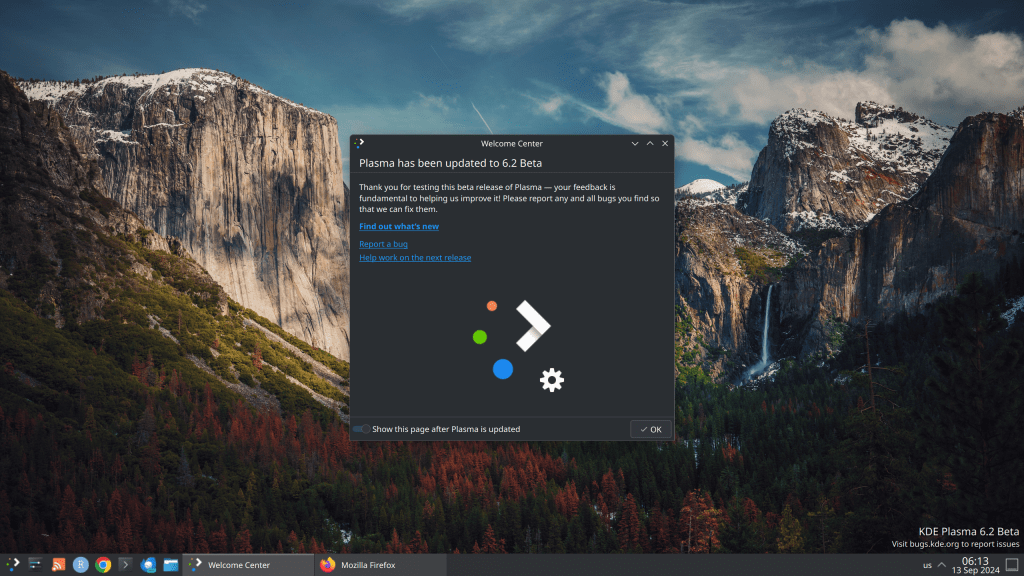
Task: Switch to Mozilla Firefox taskbar entry
Action: click(367, 565)
